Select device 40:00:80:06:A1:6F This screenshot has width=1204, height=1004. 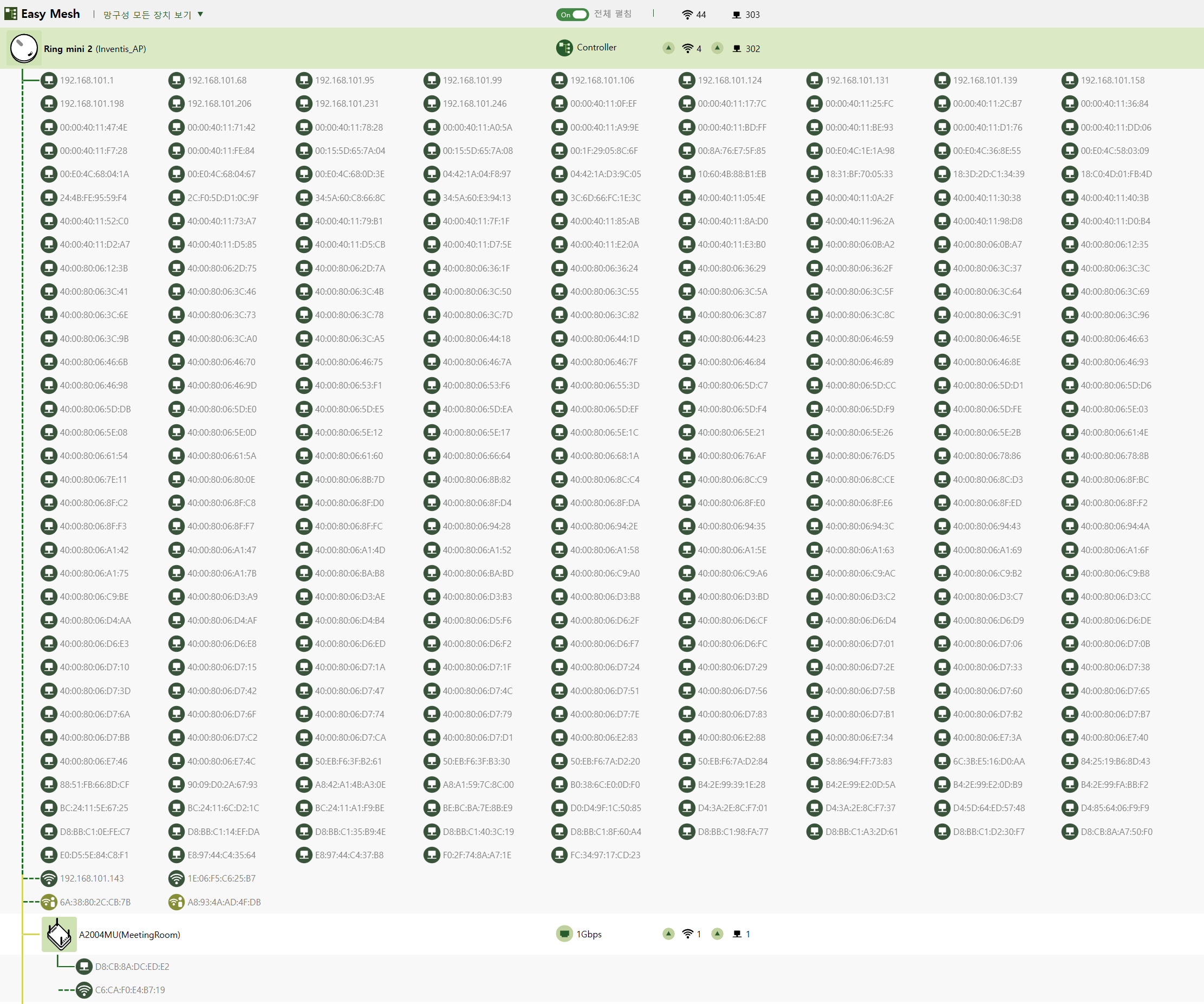pos(1115,549)
